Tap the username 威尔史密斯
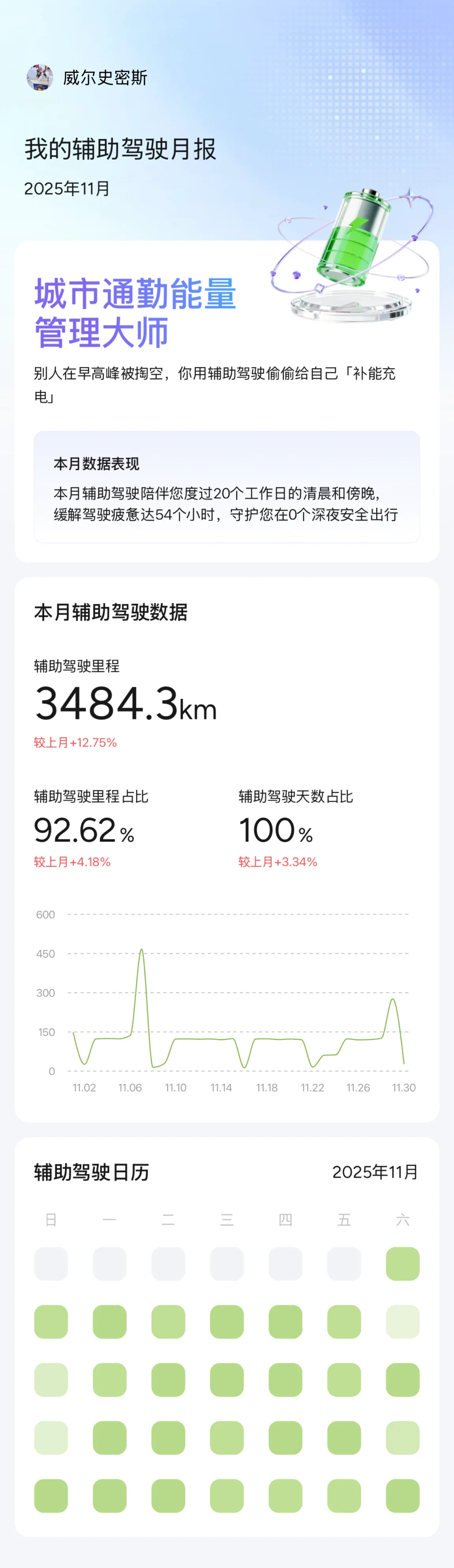Screen dimensions: 454x1568 (105, 78)
